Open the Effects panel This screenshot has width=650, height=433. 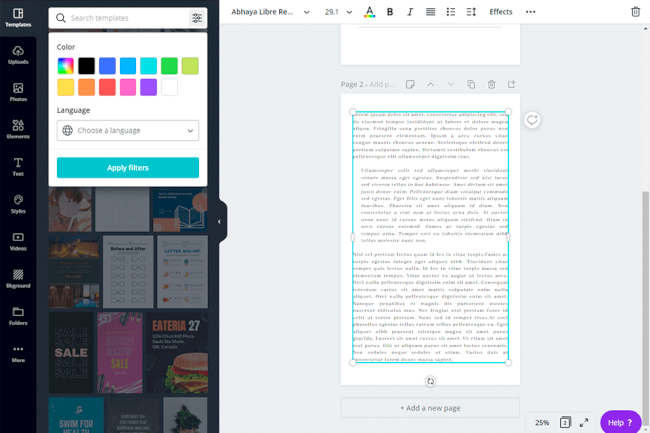coord(501,12)
